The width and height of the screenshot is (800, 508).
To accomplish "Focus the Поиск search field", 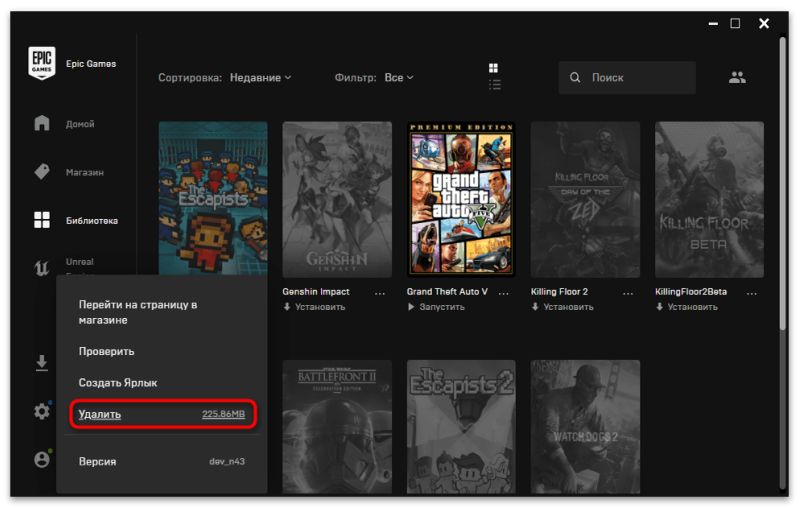I will (627, 78).
